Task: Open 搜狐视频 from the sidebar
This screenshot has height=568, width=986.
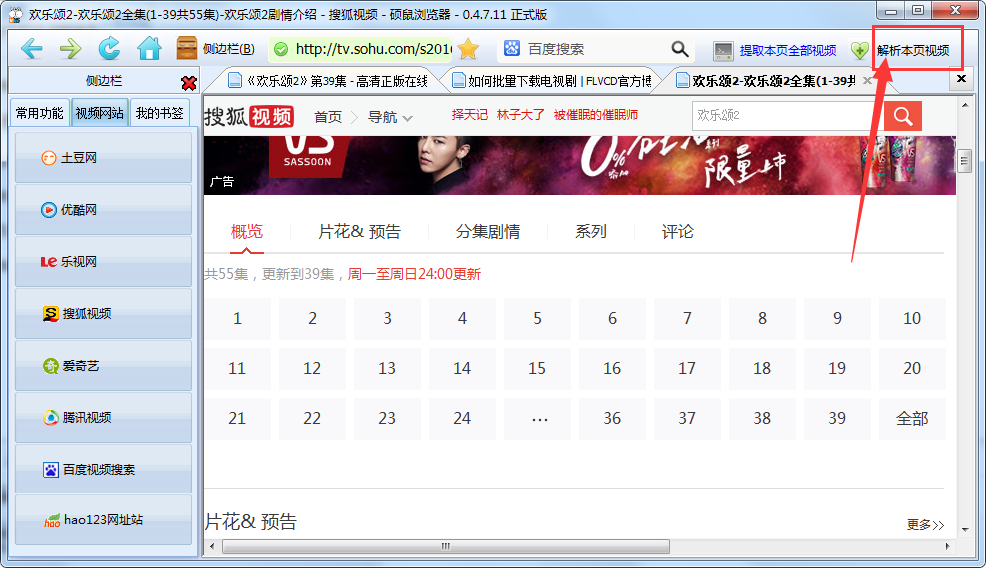Action: pyautogui.click(x=103, y=313)
